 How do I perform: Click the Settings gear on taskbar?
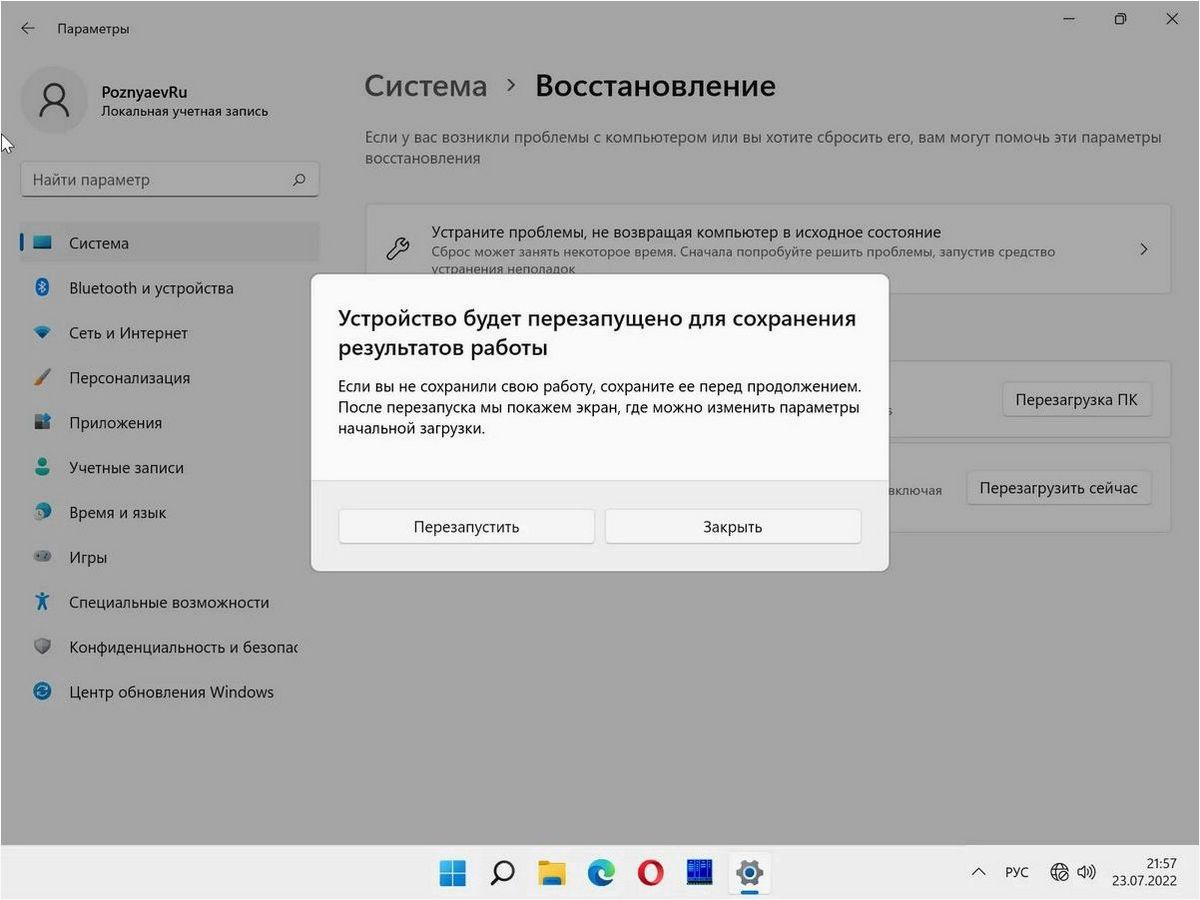(749, 873)
